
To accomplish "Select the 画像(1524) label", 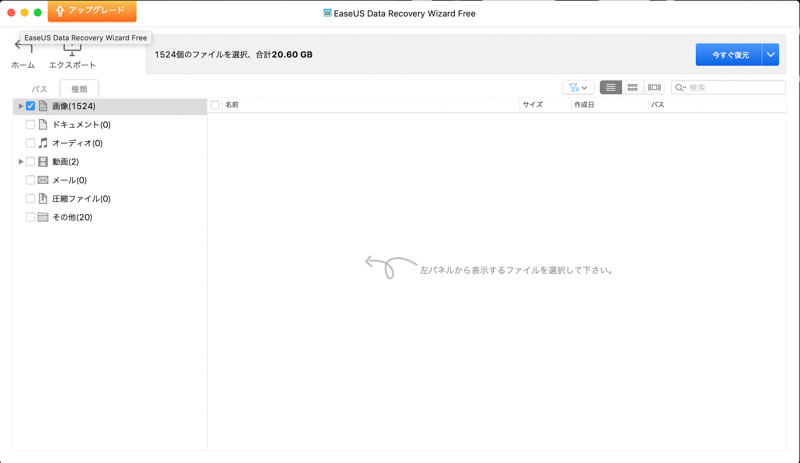I will 74,106.
